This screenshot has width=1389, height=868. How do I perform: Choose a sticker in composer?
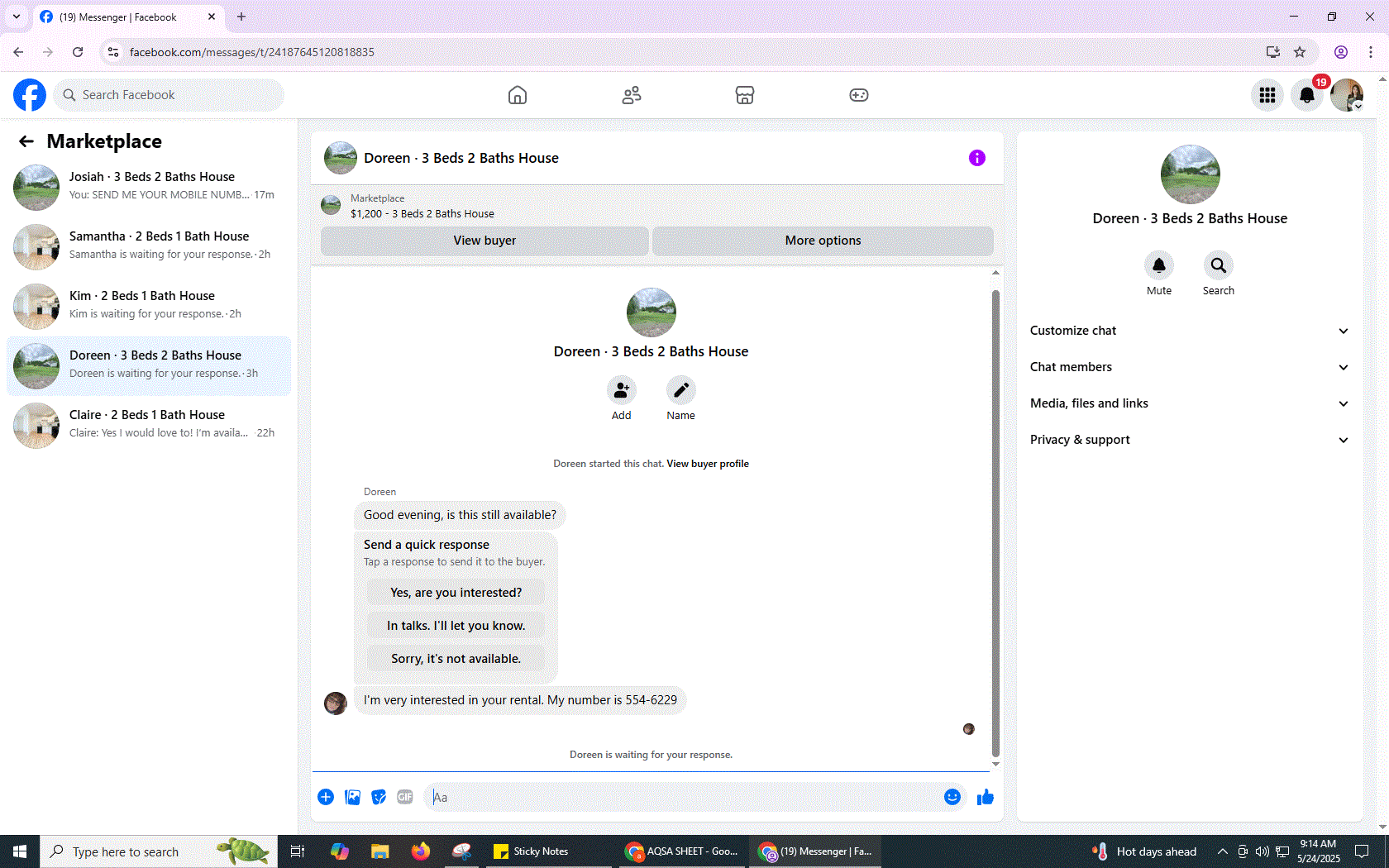point(379,797)
